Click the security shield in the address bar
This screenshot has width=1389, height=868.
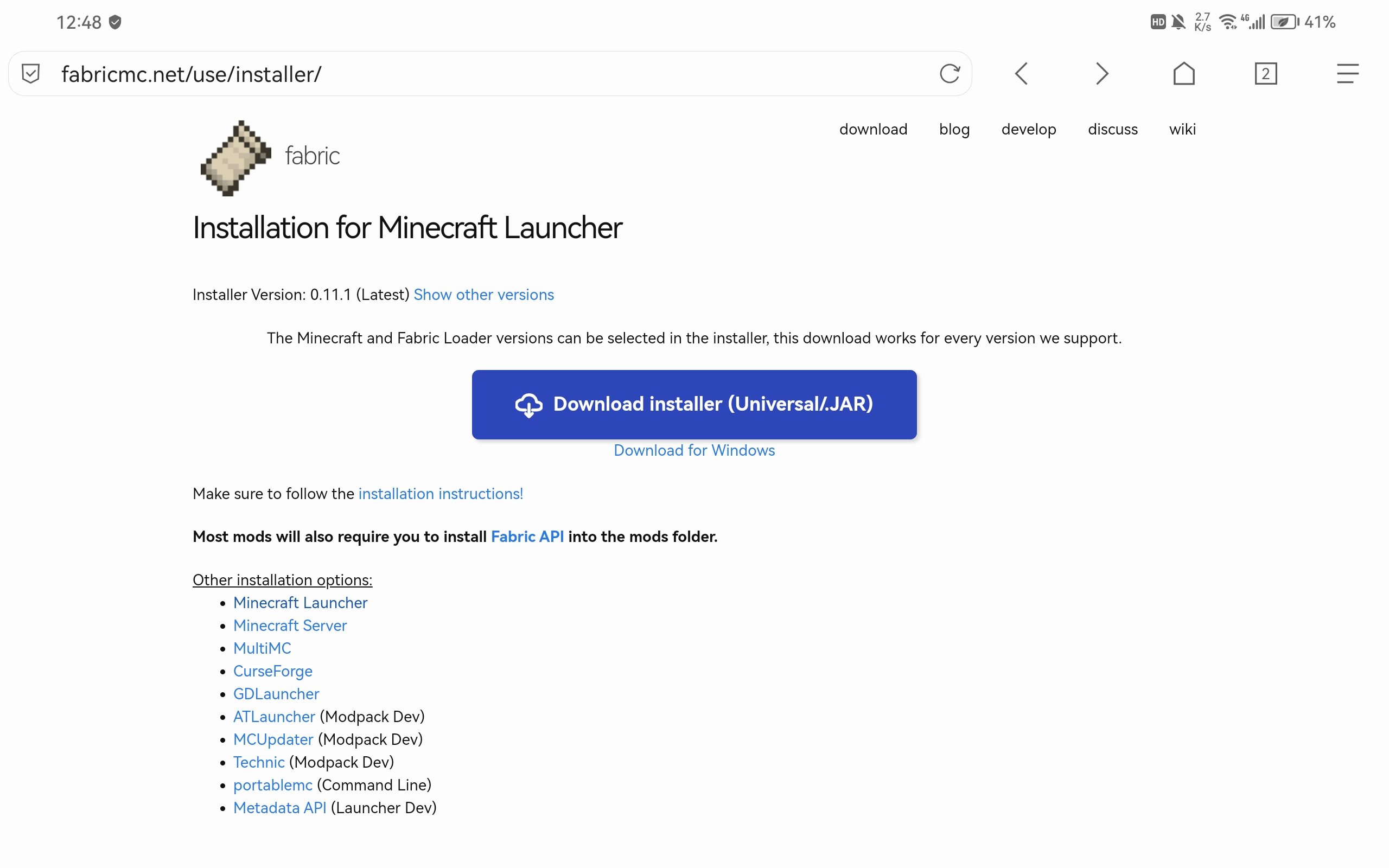(30, 73)
